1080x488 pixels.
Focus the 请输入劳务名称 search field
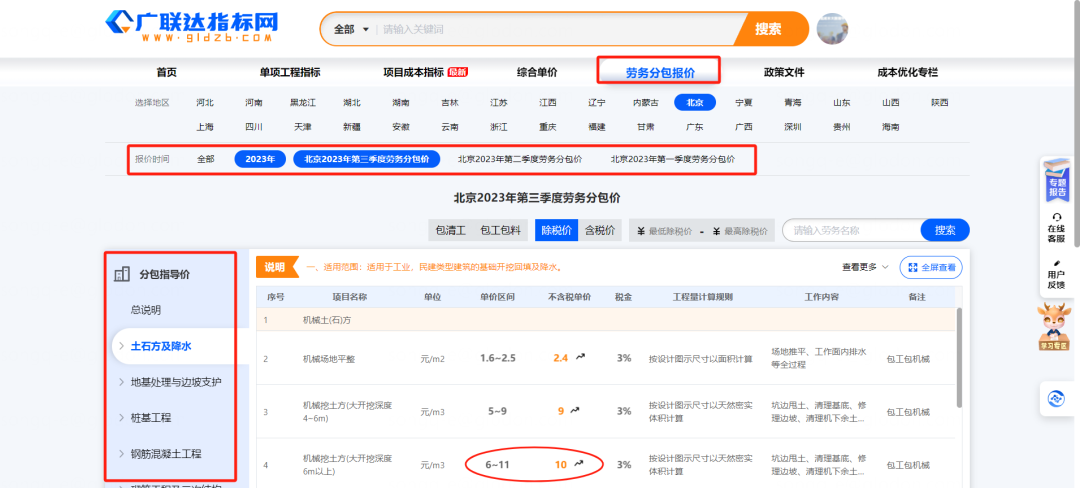coord(851,230)
